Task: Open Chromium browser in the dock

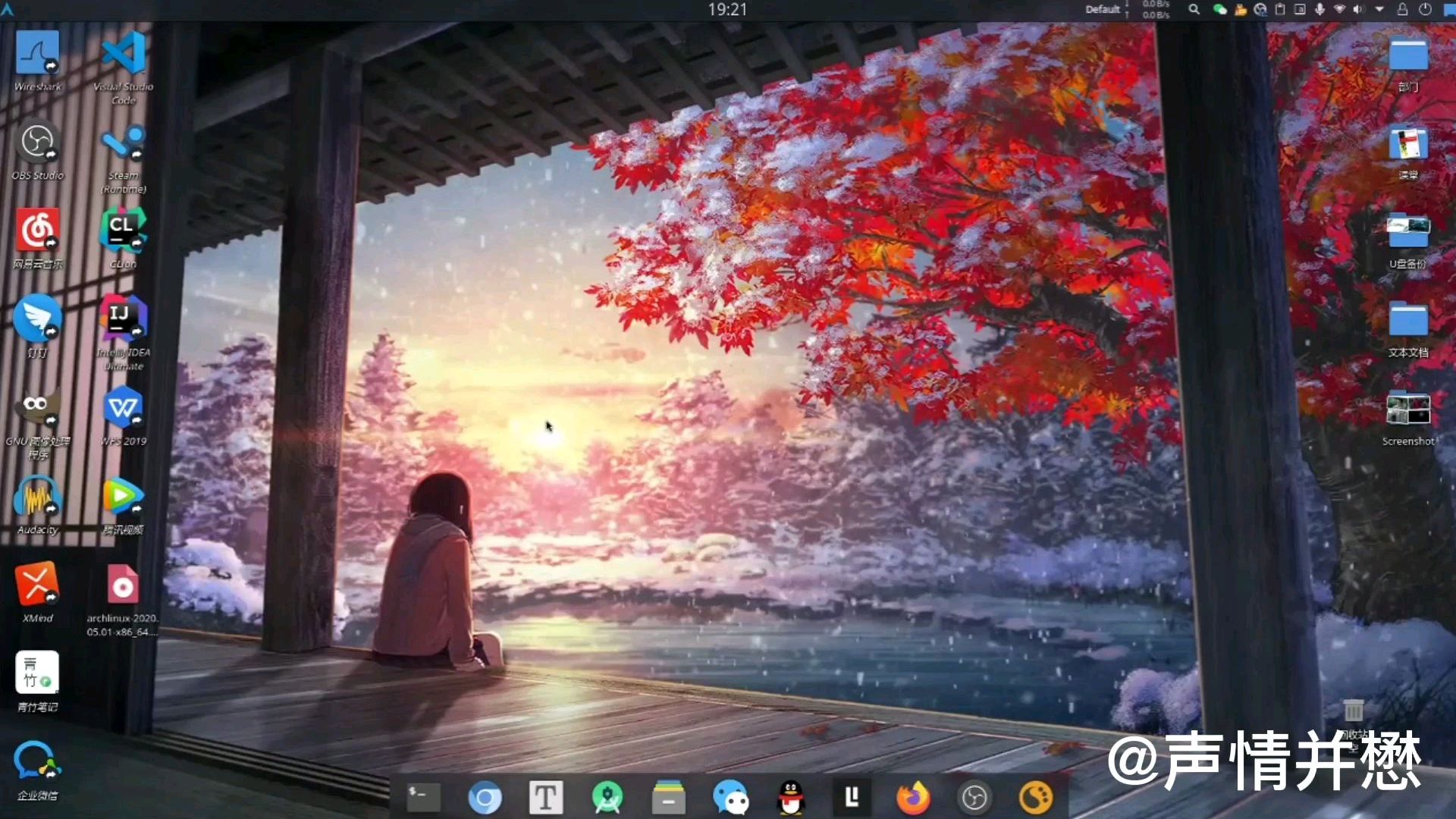Action: coord(485,798)
